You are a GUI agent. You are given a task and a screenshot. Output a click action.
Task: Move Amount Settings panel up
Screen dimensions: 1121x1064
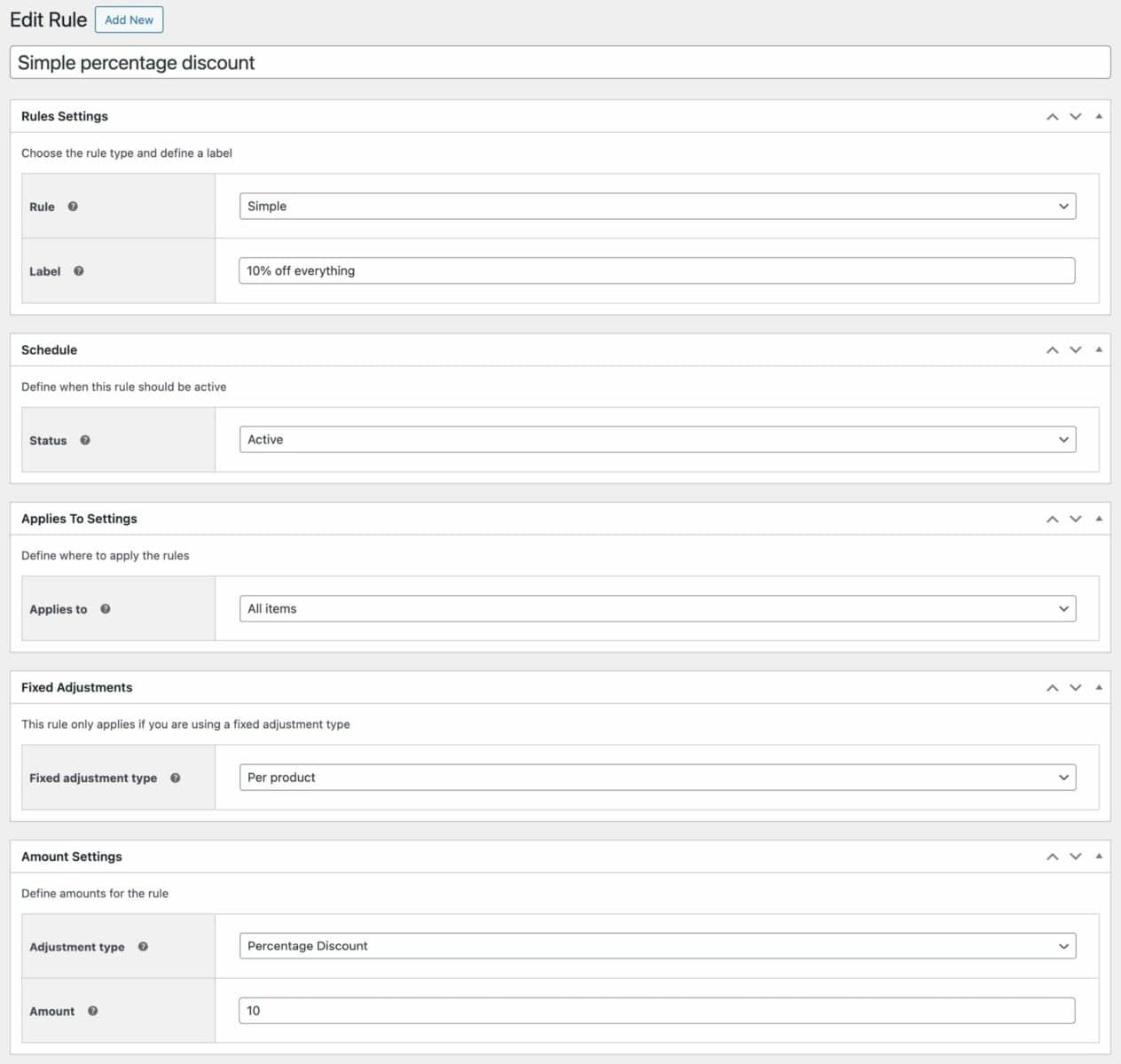click(x=1053, y=857)
